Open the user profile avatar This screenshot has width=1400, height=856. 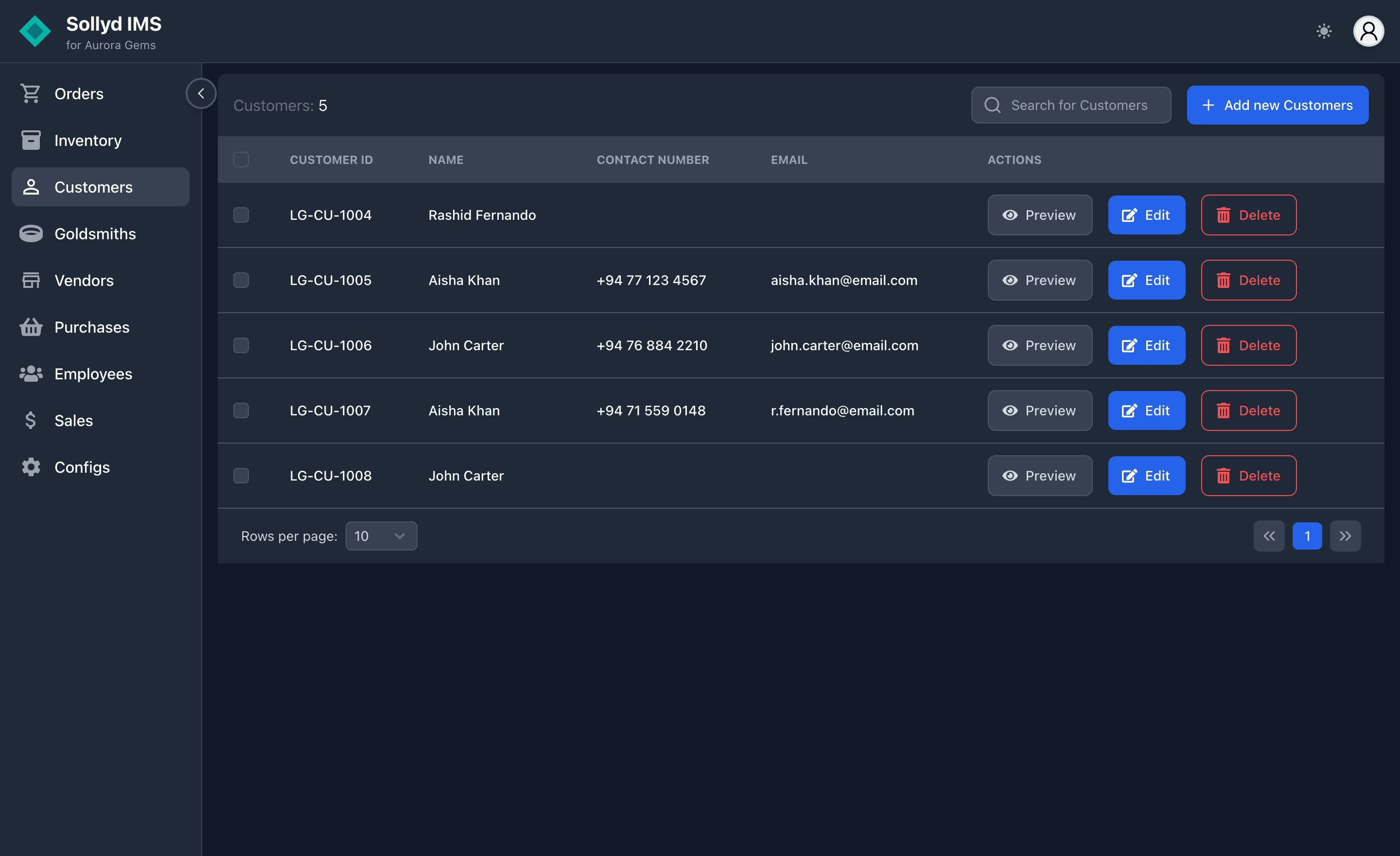[1368, 31]
